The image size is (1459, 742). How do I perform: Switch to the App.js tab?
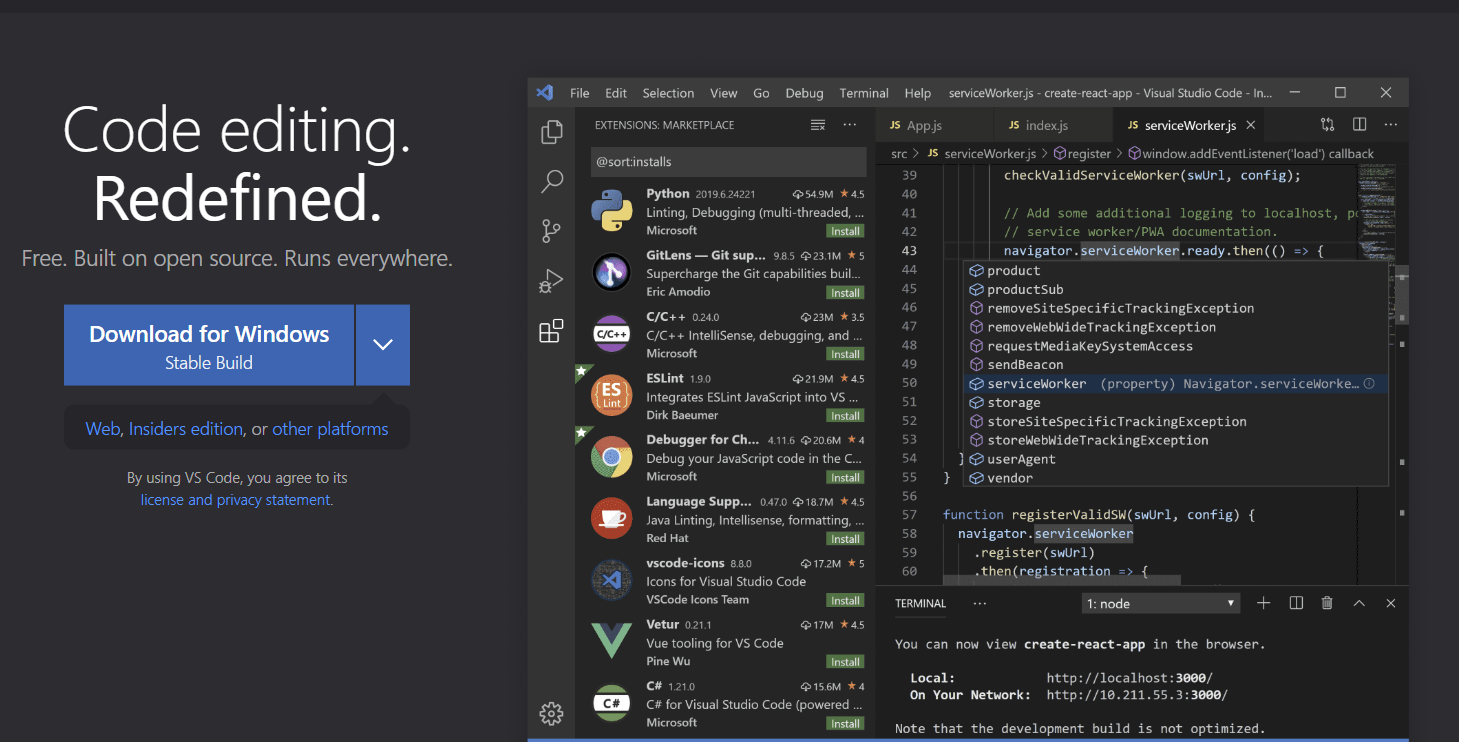point(935,125)
